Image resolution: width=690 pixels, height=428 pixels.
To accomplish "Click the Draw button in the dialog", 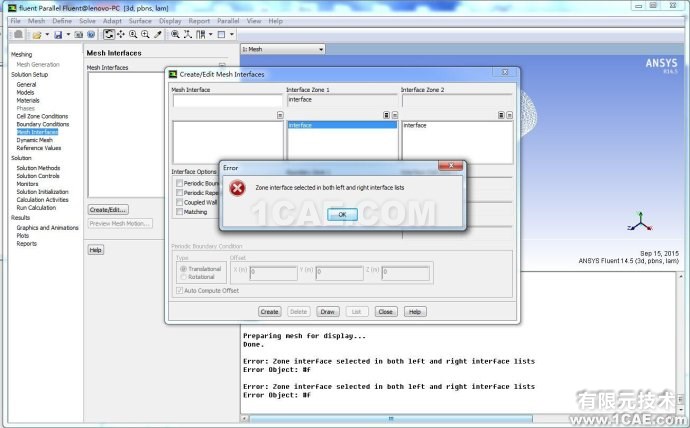I will [x=327, y=311].
